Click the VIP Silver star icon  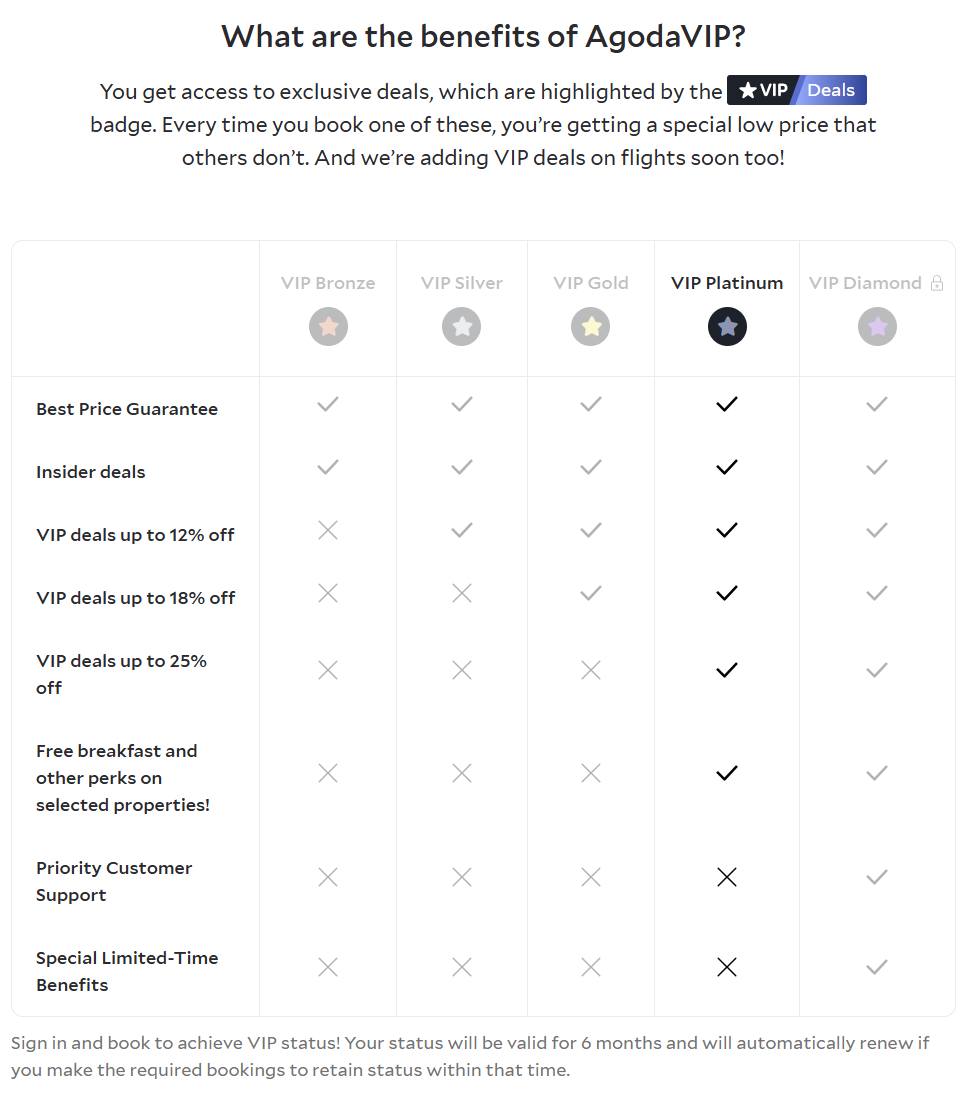point(461,327)
